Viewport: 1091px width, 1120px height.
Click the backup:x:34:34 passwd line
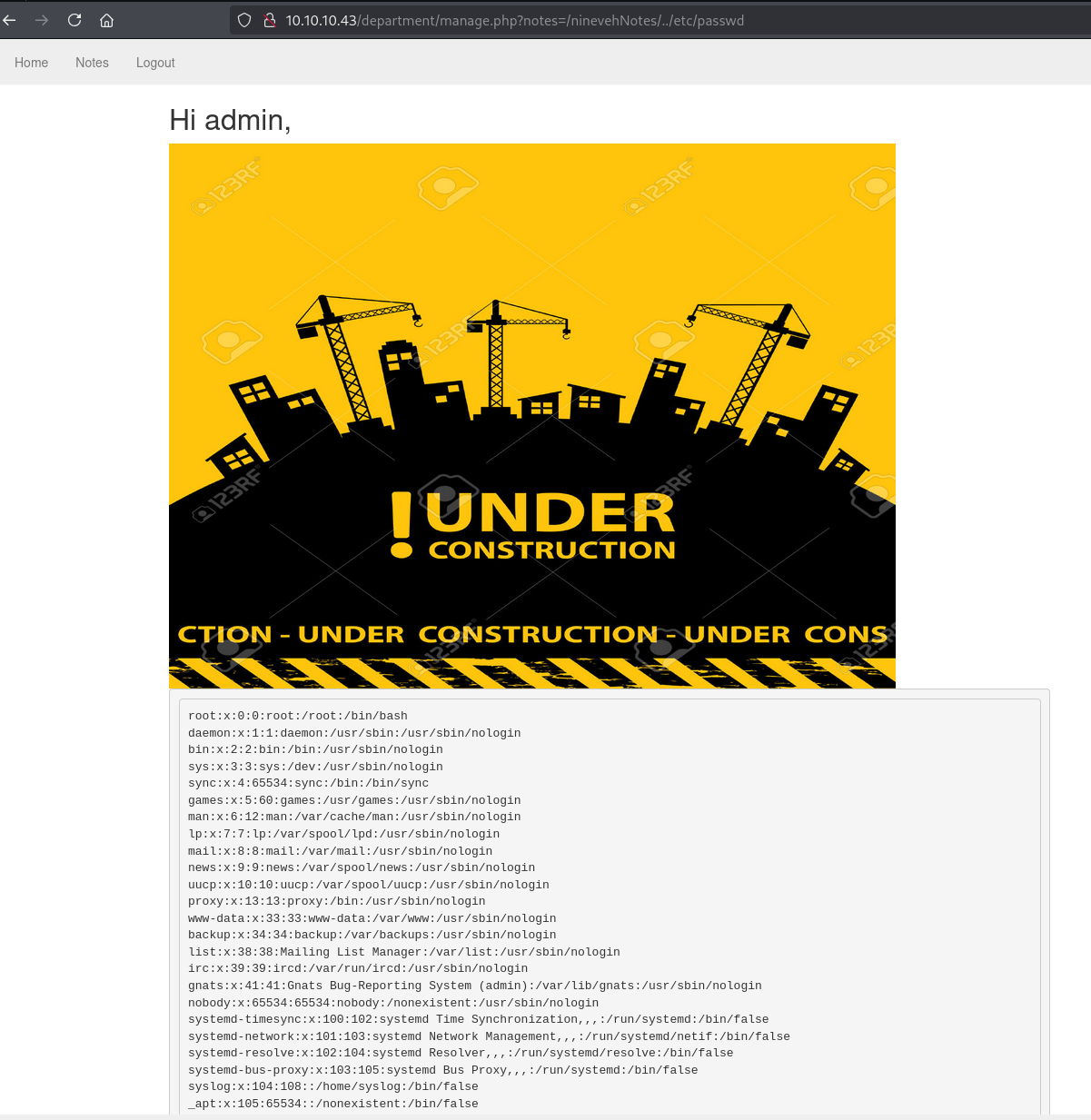(x=372, y=935)
